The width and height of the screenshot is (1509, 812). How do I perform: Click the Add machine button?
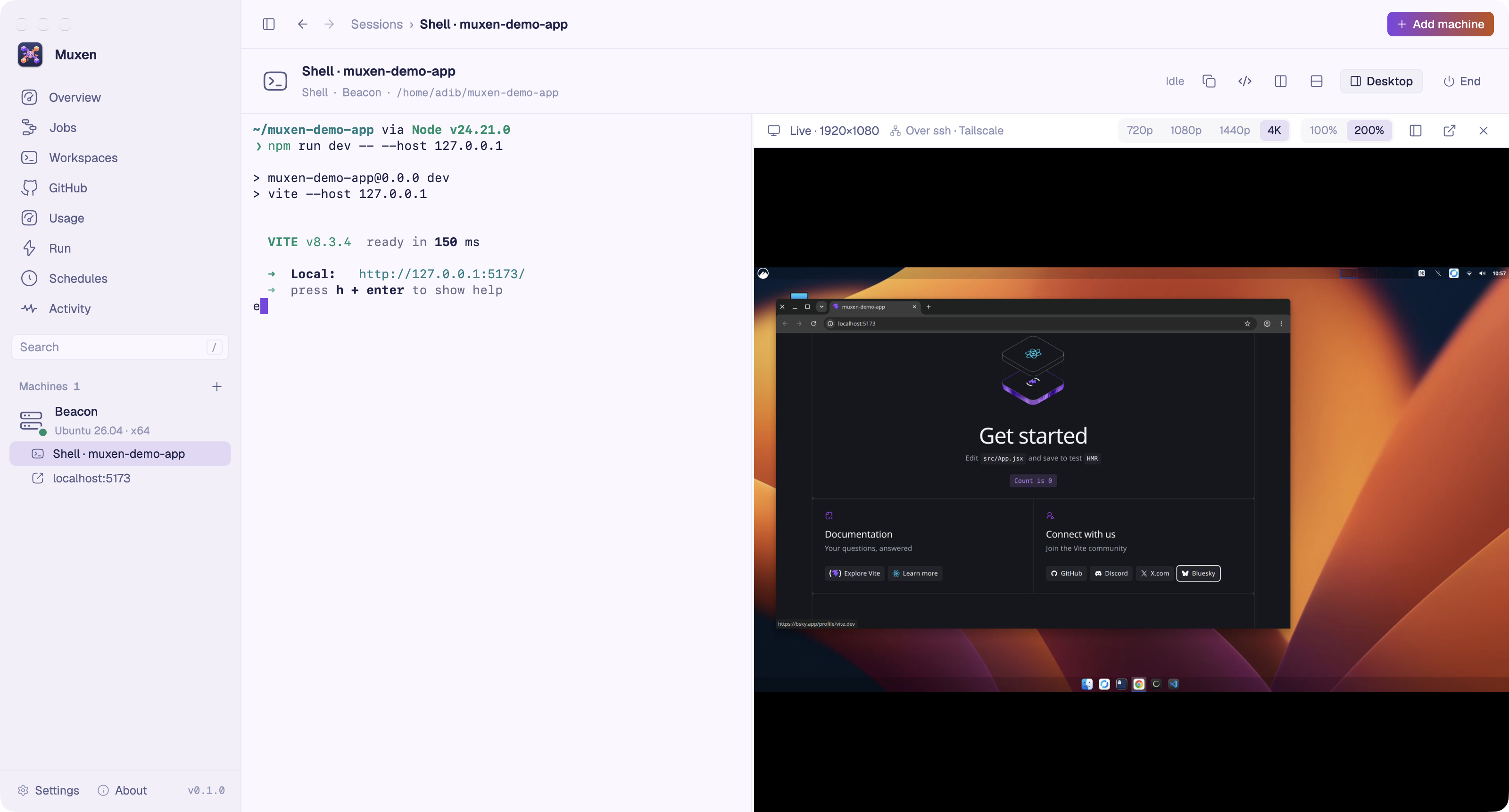1440,24
